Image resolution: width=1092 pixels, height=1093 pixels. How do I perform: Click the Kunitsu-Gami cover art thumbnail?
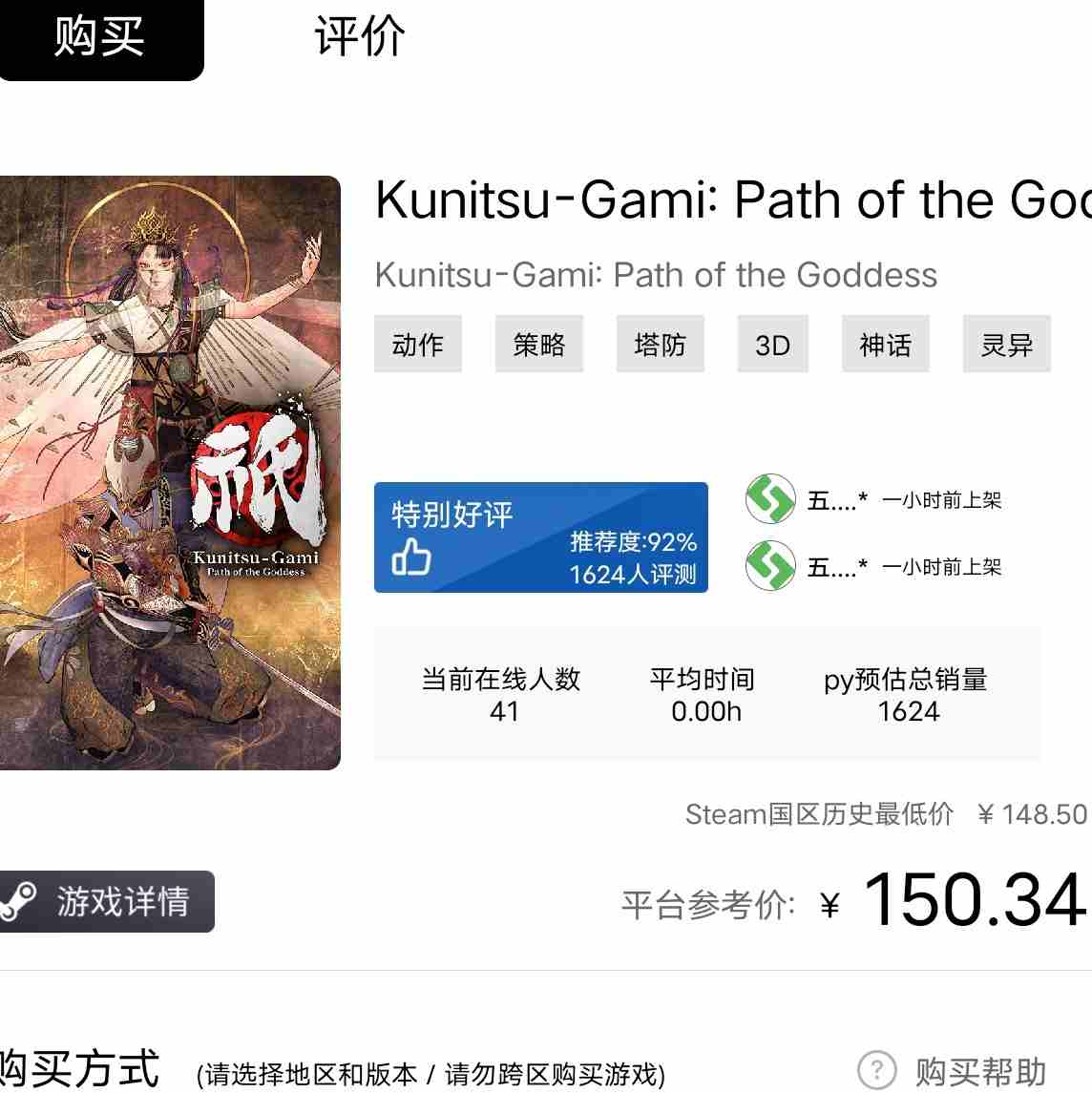pyautogui.click(x=170, y=473)
